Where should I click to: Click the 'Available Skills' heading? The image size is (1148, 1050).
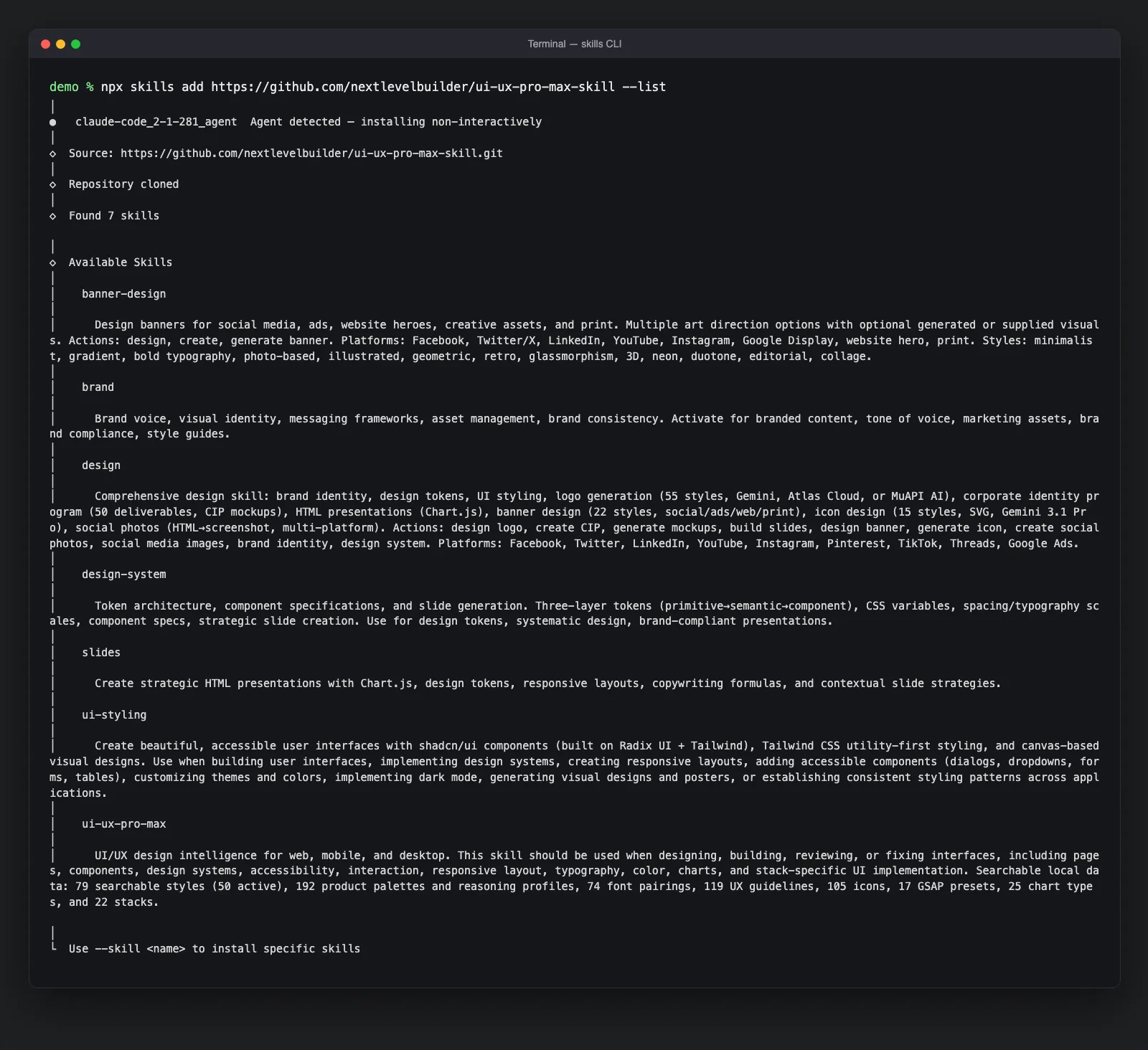tap(121, 262)
